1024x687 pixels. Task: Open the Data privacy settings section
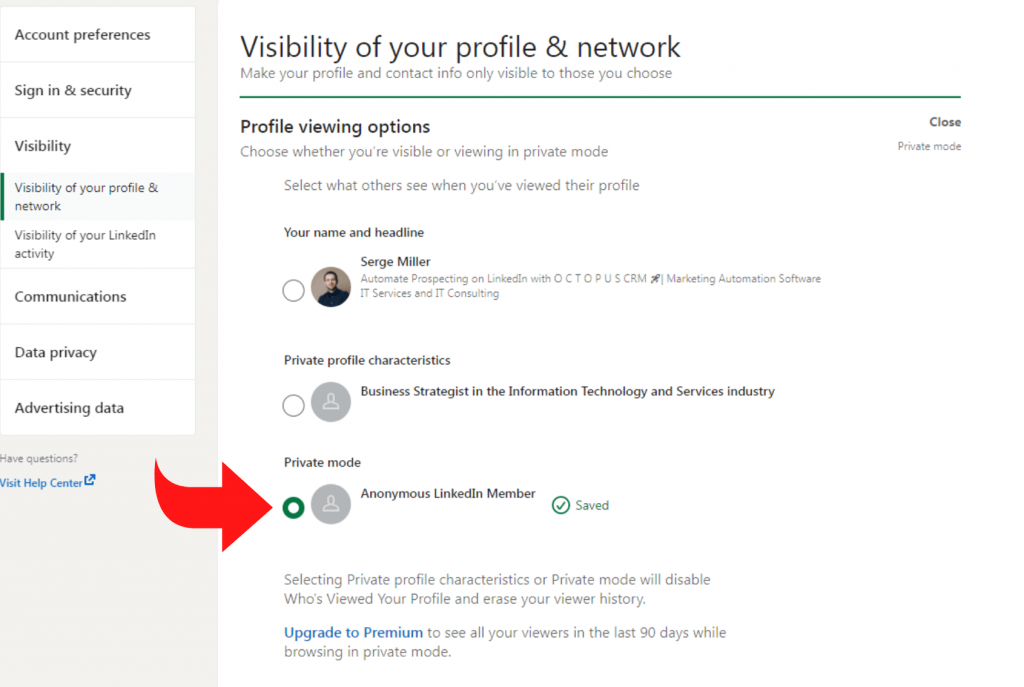point(55,352)
